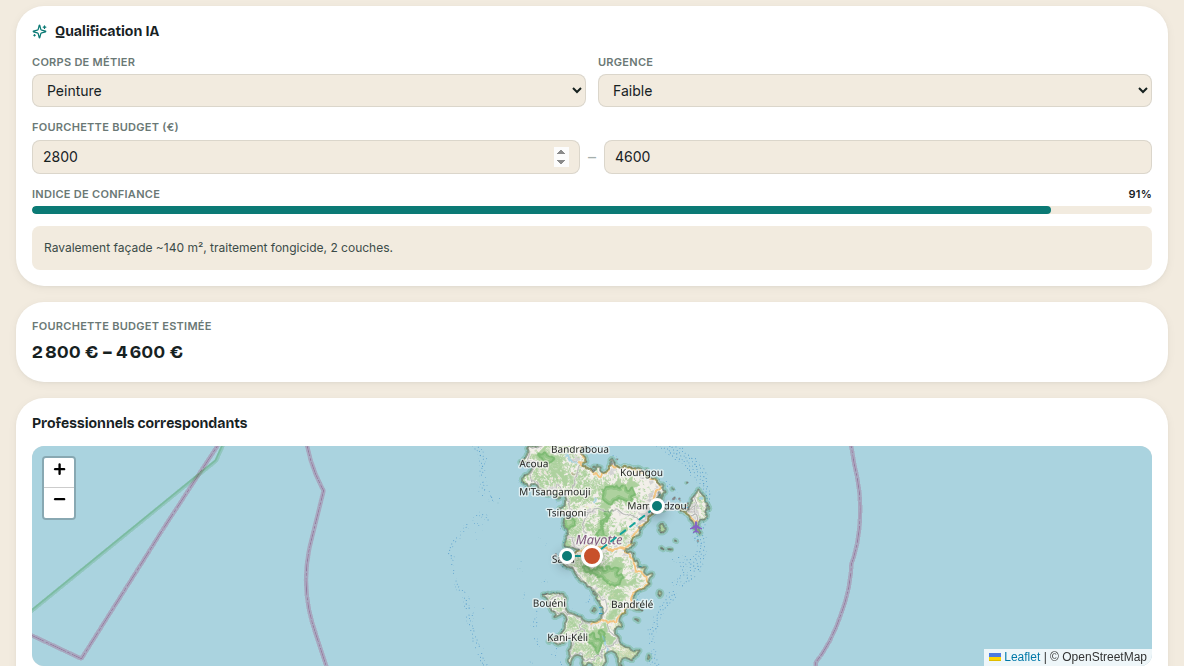Click the Fourchette budget estimée label

click(122, 326)
